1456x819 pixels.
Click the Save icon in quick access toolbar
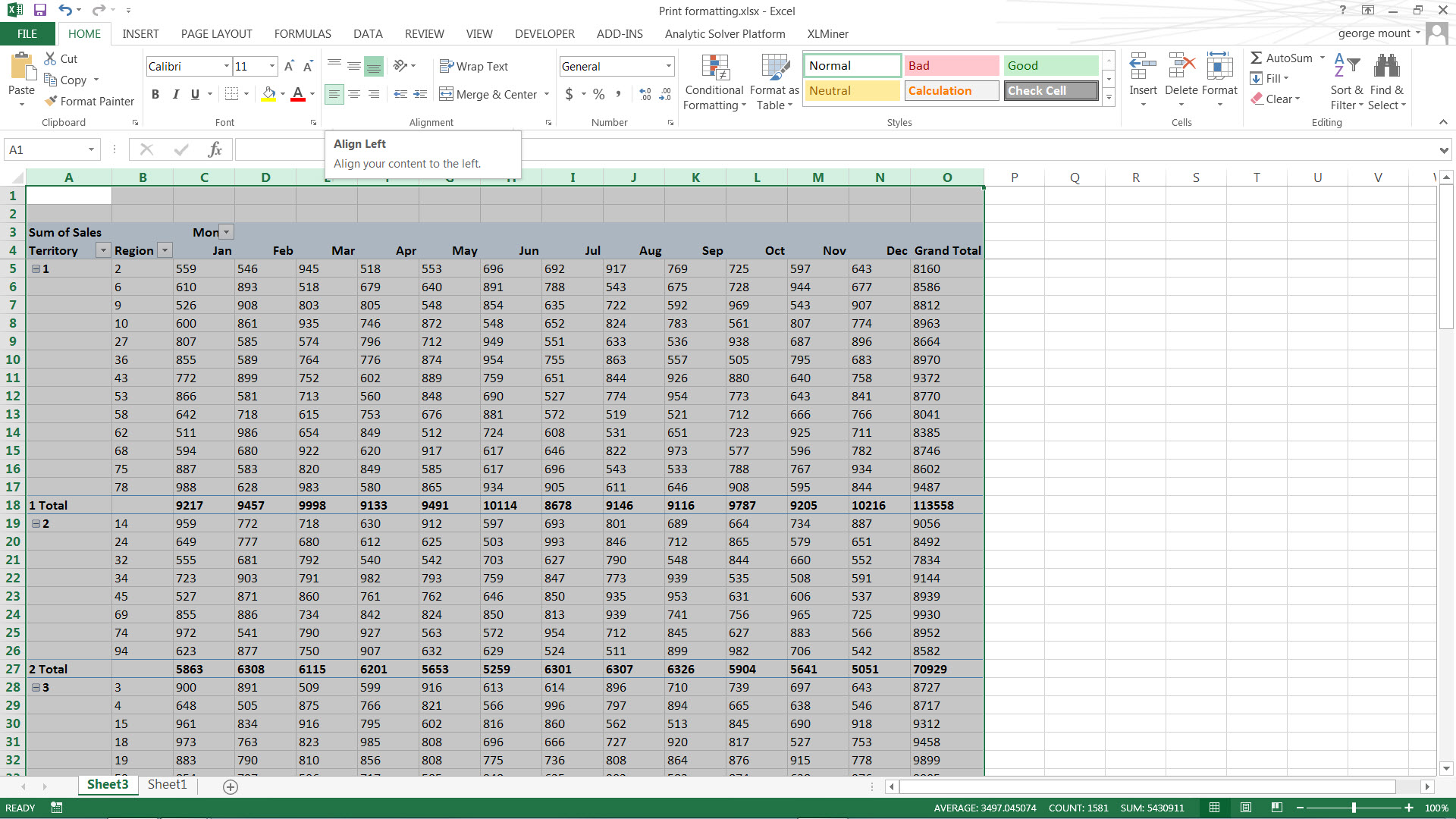pyautogui.click(x=40, y=11)
